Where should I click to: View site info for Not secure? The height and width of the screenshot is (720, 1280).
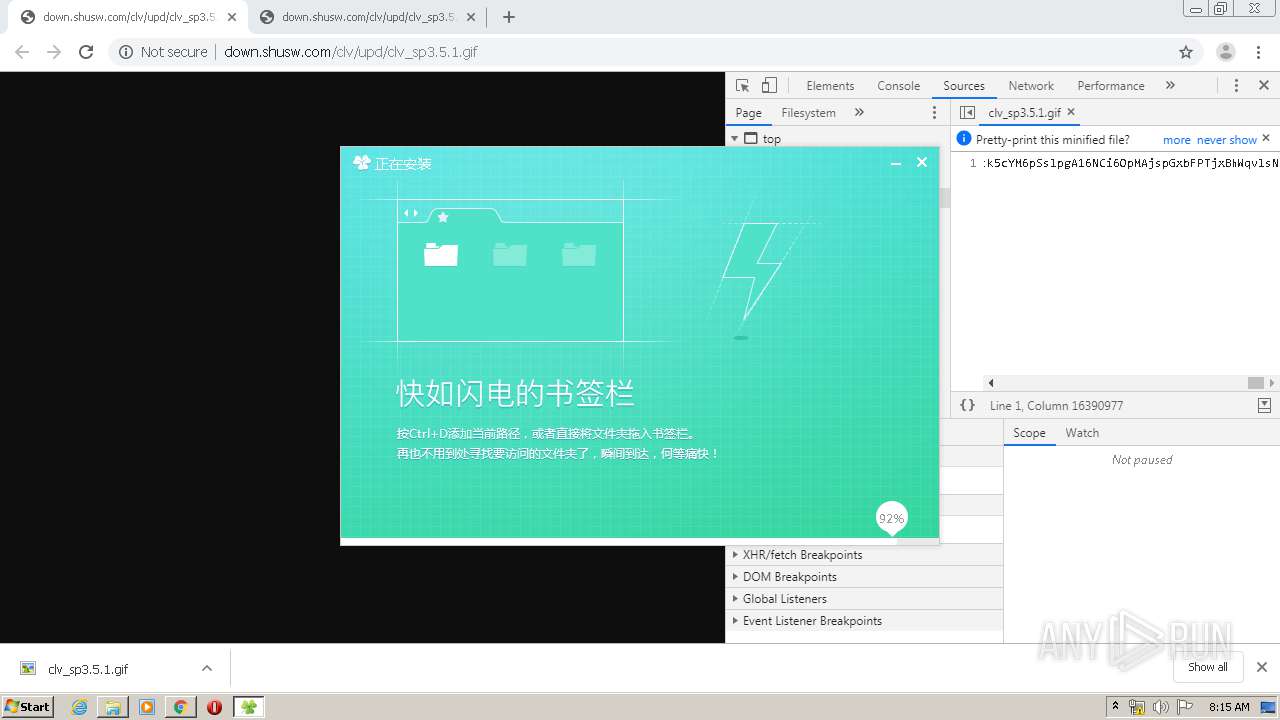[163, 52]
